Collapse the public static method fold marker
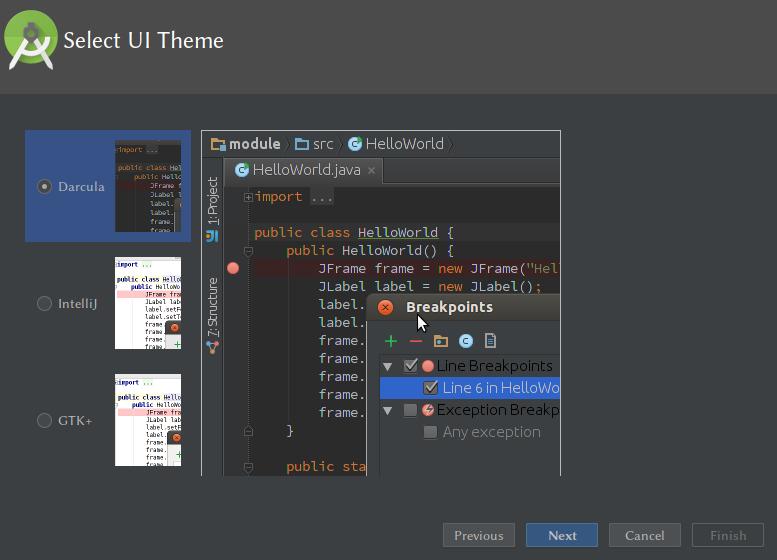 pyautogui.click(x=248, y=467)
